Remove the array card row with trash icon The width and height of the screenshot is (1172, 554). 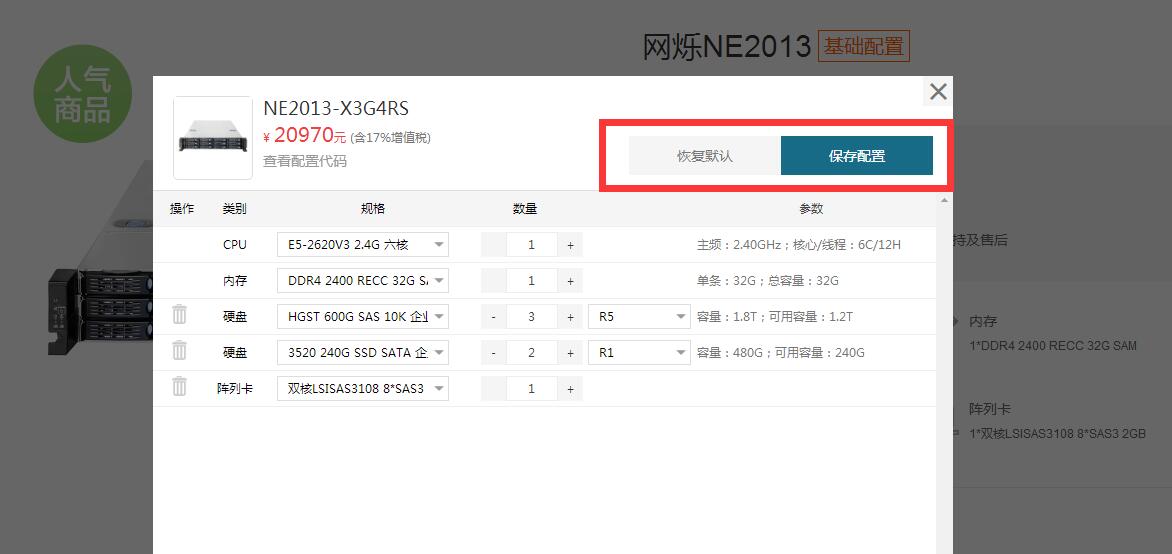click(179, 387)
